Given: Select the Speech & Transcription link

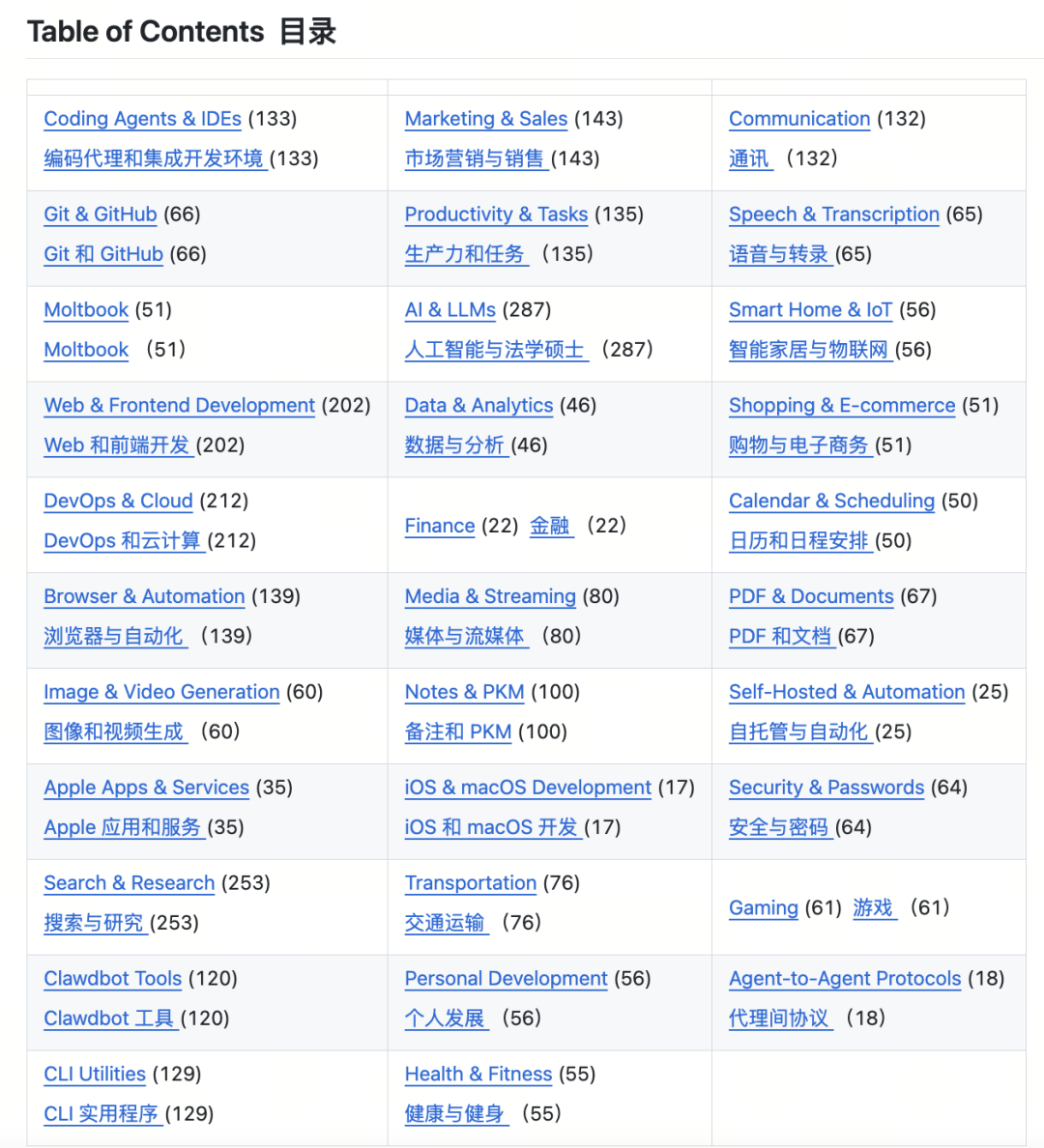Looking at the screenshot, I should pos(833,214).
